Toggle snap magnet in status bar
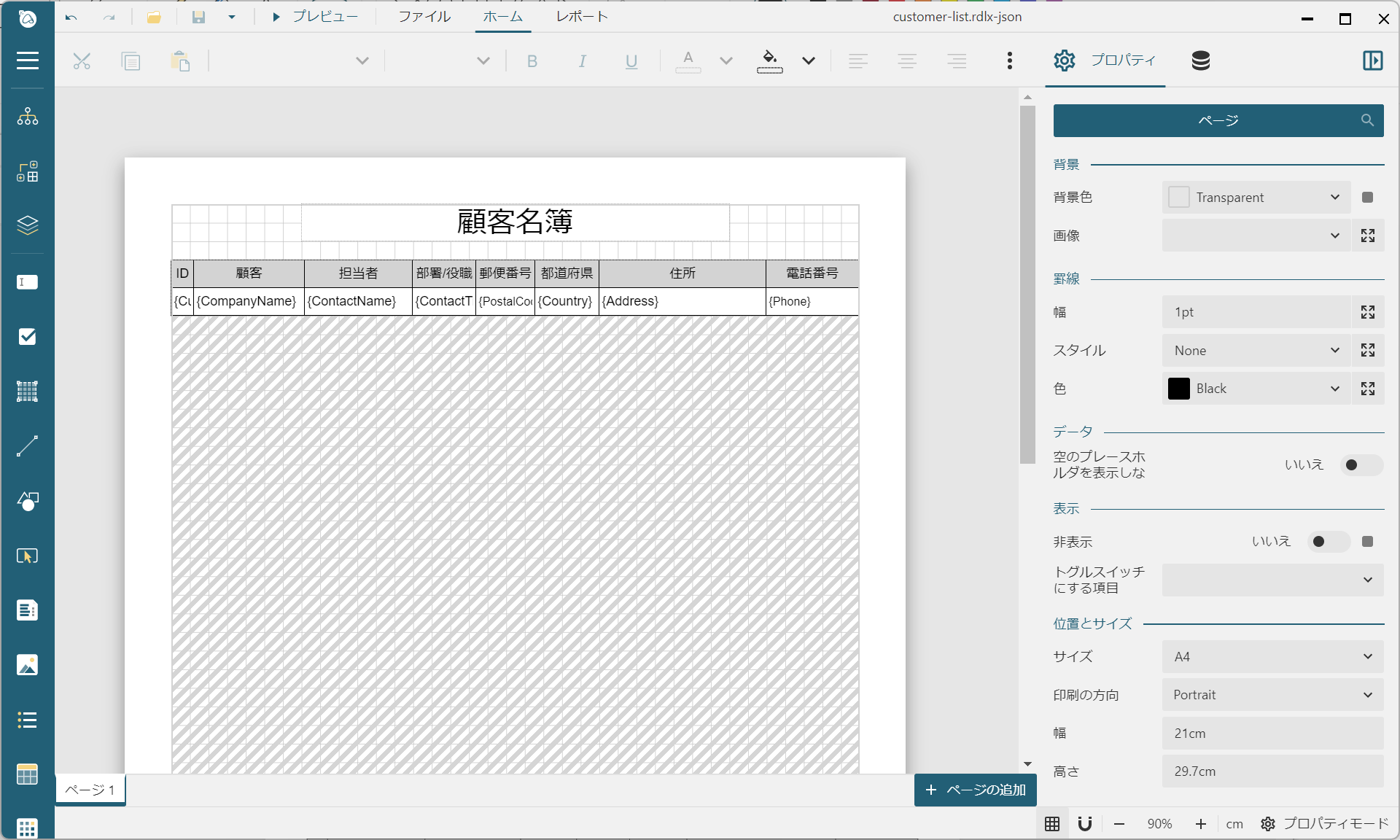This screenshot has width=1400, height=840. pyautogui.click(x=1085, y=823)
